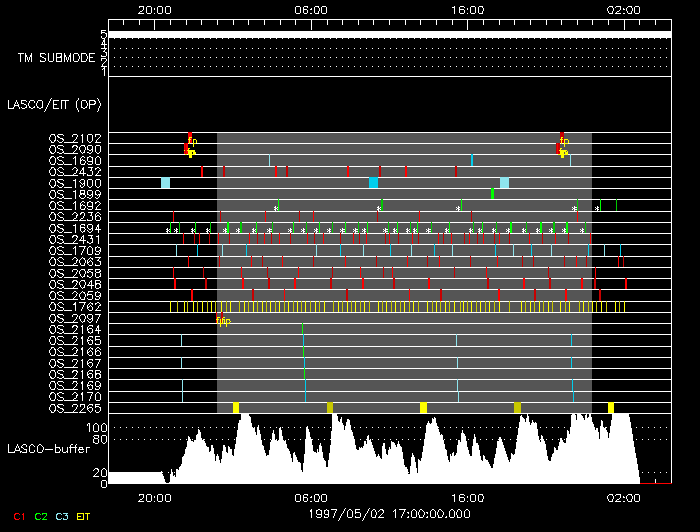Click the TM SUBMODE panel label

click(x=56, y=58)
